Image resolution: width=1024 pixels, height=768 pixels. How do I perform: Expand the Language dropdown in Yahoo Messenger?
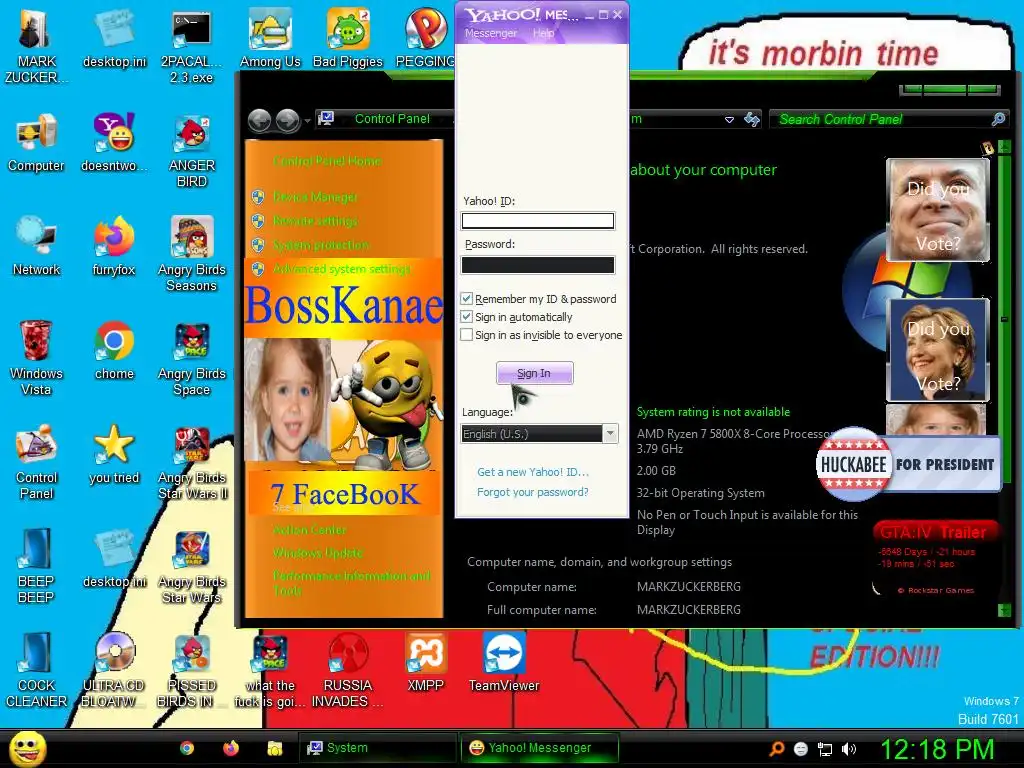coord(610,434)
